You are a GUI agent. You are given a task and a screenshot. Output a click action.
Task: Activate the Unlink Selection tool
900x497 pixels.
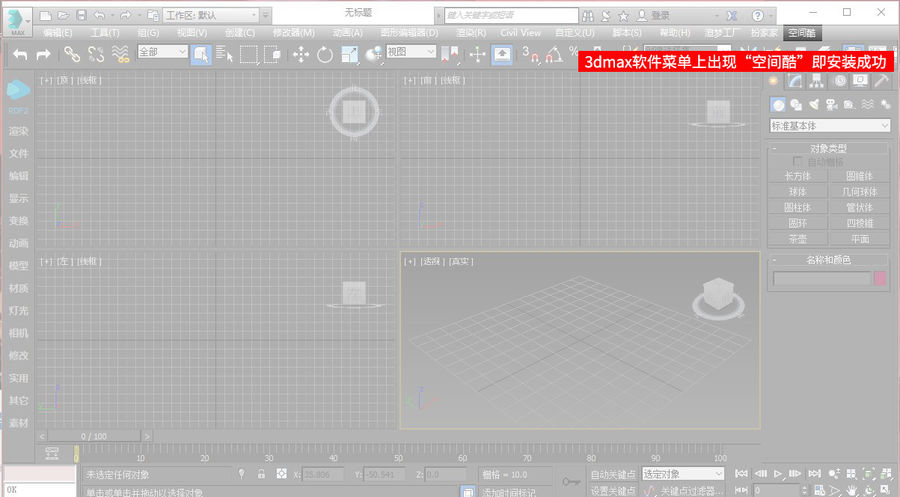pos(96,55)
